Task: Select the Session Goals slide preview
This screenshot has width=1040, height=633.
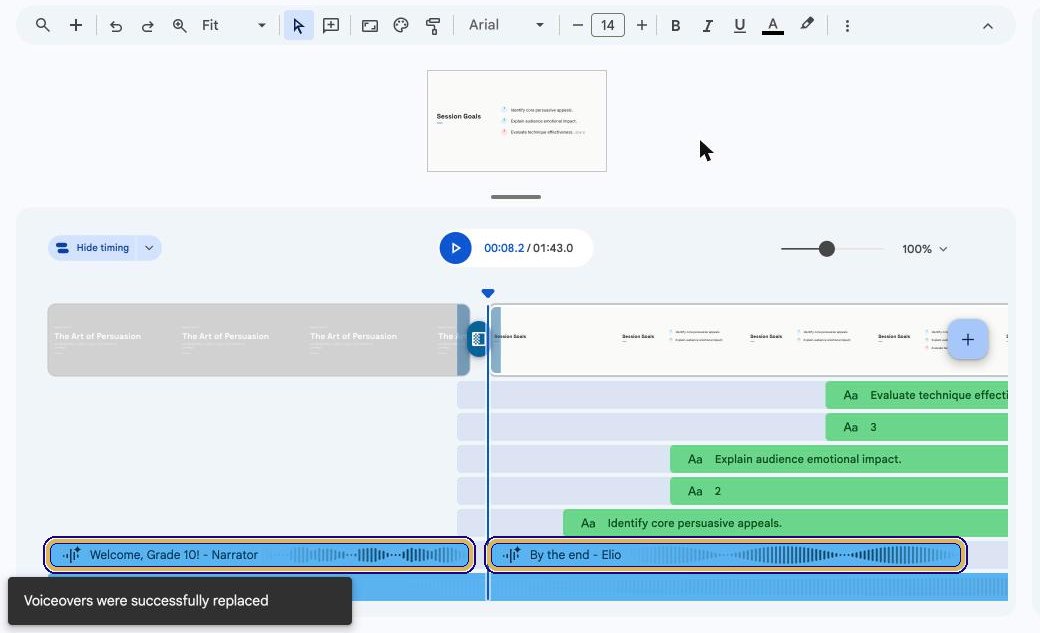Action: pos(517,121)
